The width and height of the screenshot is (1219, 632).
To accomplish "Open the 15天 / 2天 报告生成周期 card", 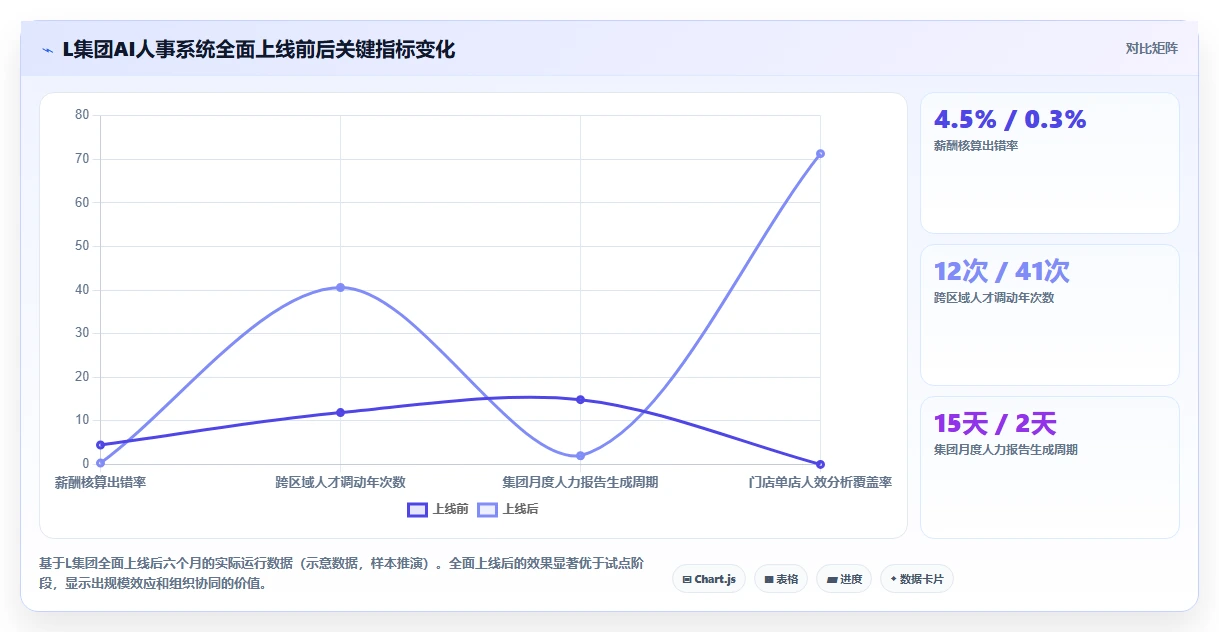I will click(x=1050, y=467).
